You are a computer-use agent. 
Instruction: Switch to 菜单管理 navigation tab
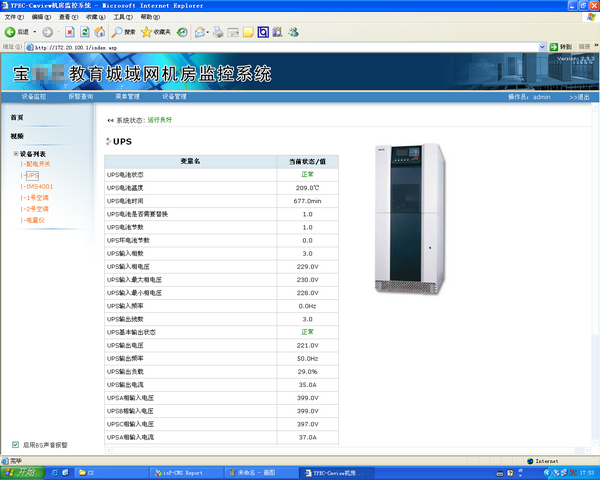click(127, 96)
